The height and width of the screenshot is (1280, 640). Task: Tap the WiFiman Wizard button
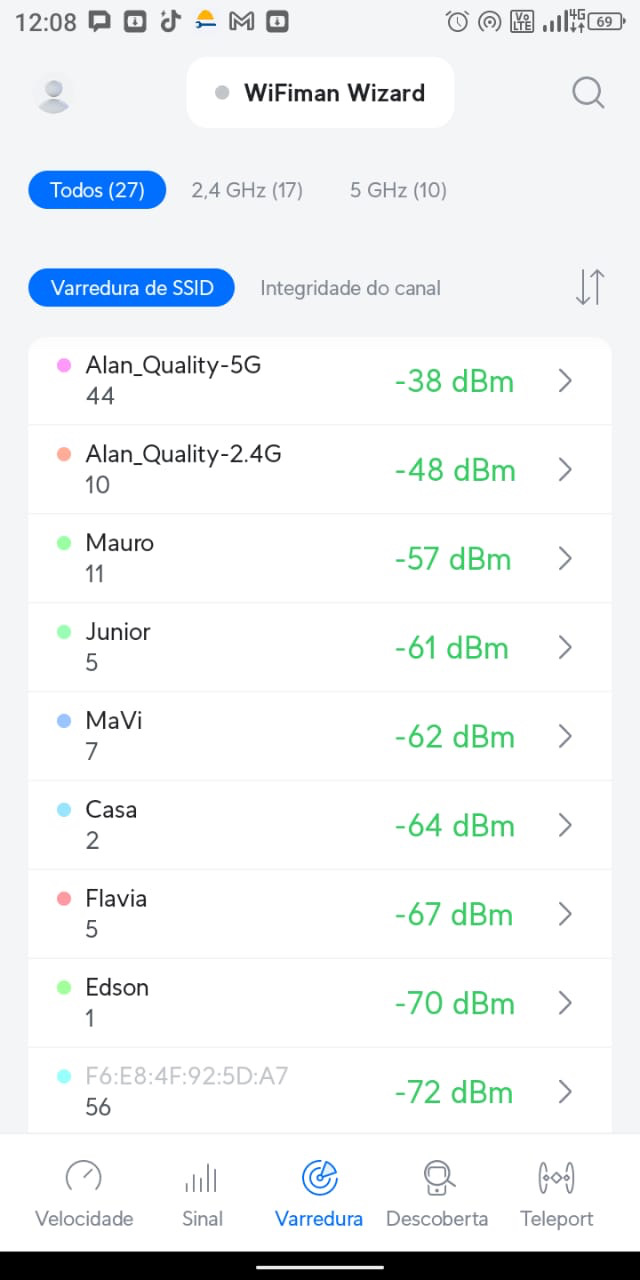coord(321,93)
